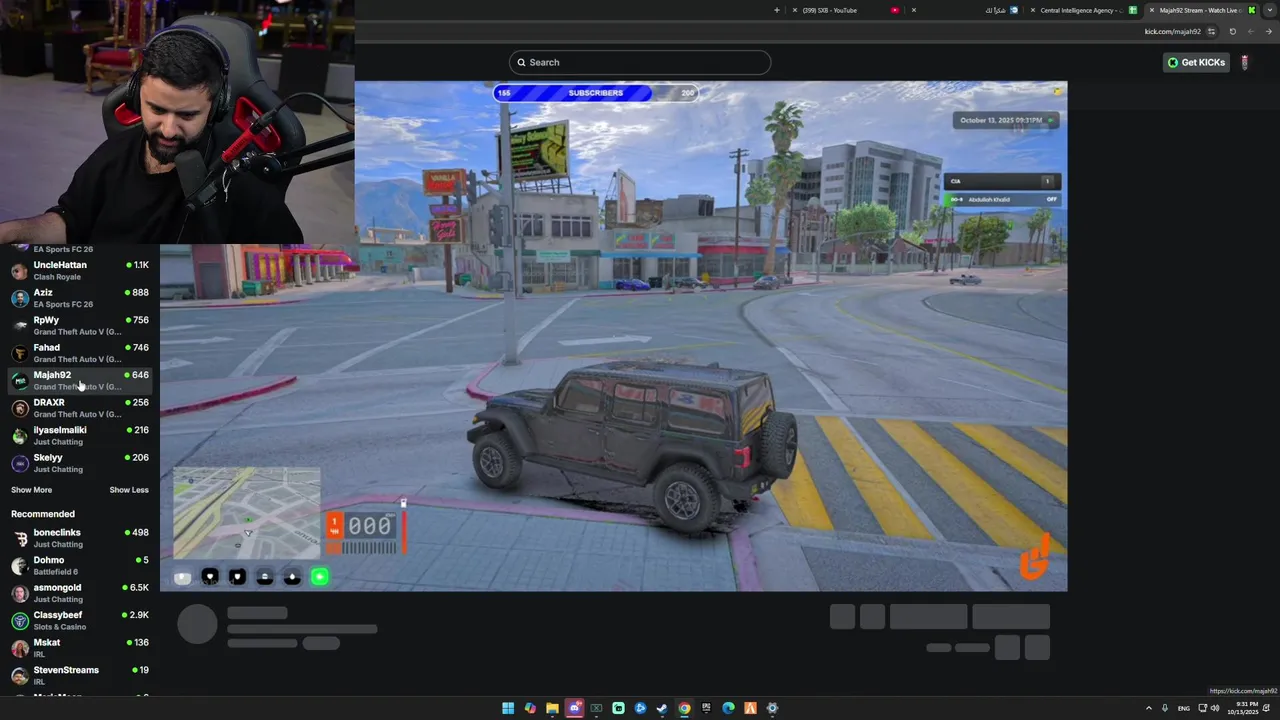This screenshot has height=720, width=1280.
Task: Open boneclinks avatar under Recommended
Action: [x=19, y=538]
